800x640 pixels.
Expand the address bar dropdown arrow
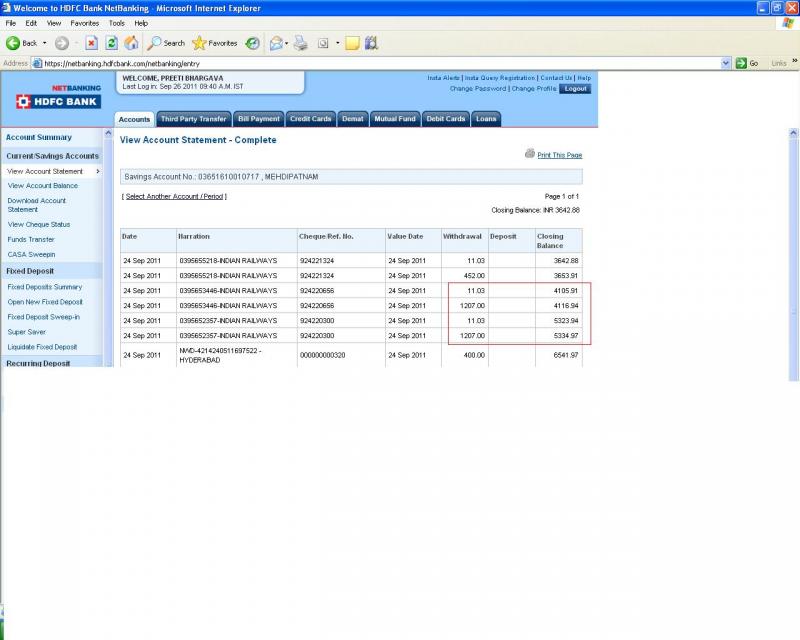coord(726,63)
